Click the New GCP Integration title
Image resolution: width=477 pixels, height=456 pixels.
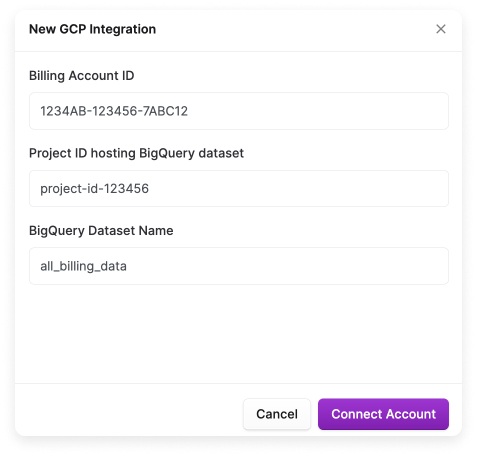pyautogui.click(x=92, y=29)
